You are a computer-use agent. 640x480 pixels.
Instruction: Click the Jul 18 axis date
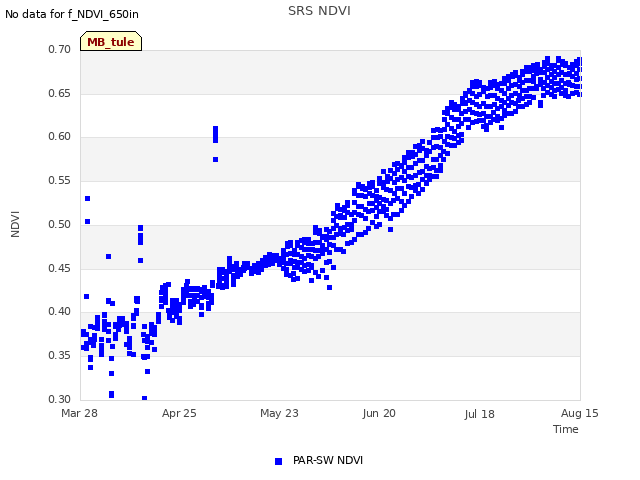(x=479, y=414)
